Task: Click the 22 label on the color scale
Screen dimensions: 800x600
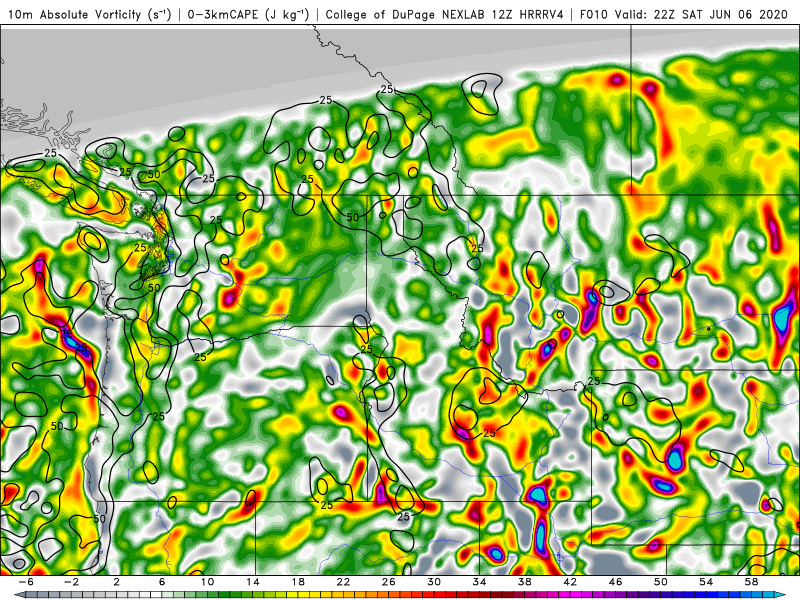Action: point(343,582)
